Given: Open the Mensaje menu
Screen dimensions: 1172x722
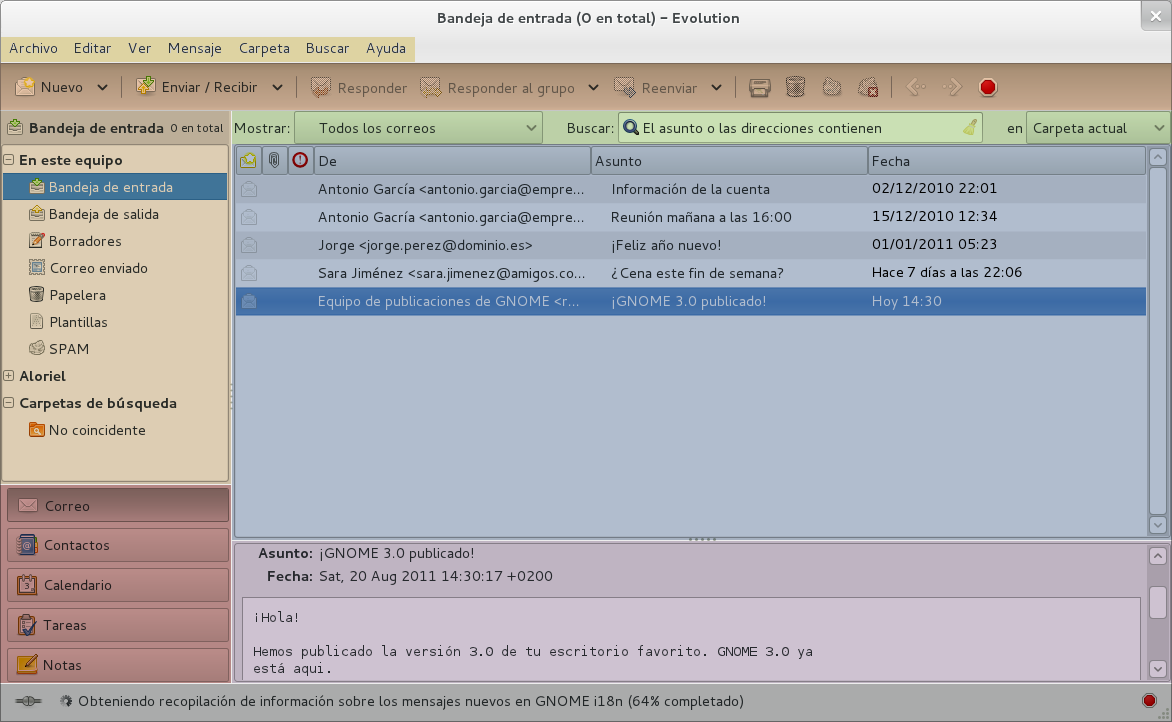Looking at the screenshot, I should pyautogui.click(x=195, y=48).
